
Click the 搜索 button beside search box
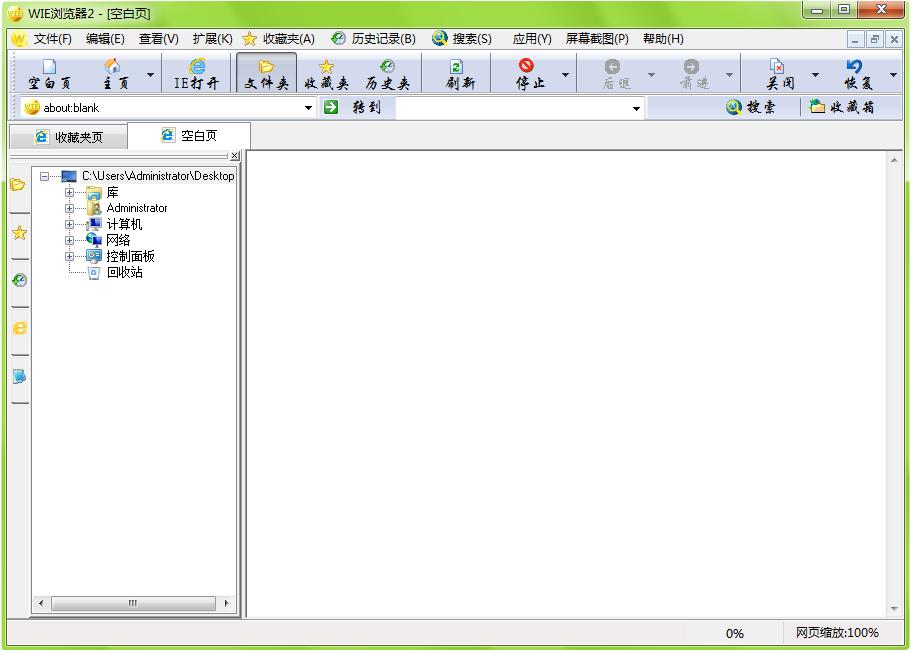tap(750, 107)
